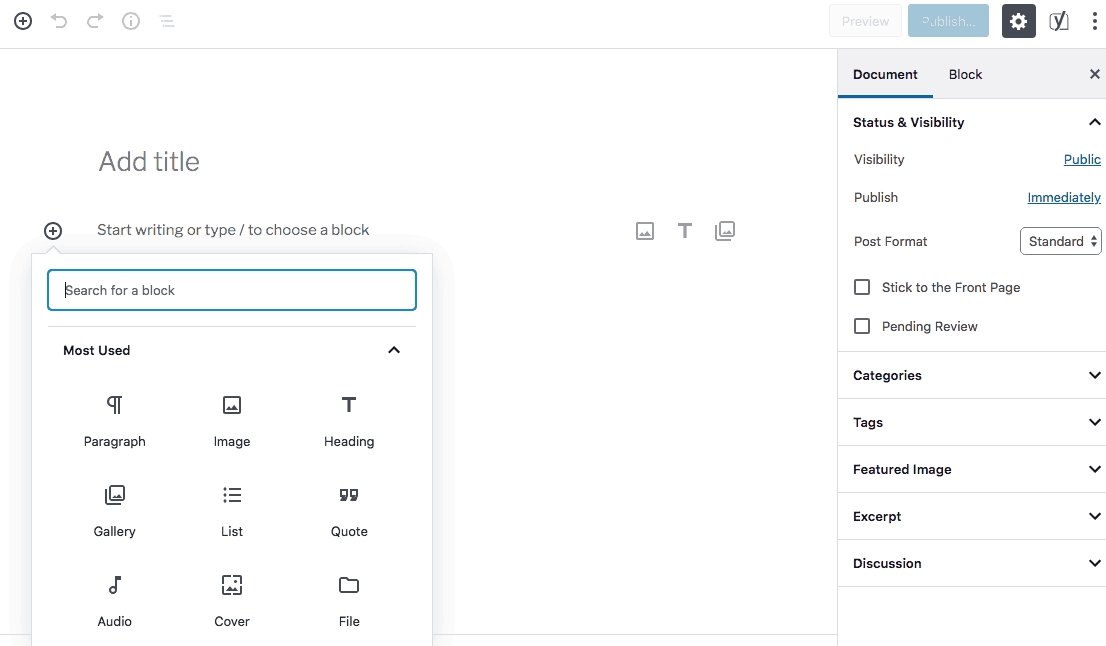Select the List block
This screenshot has height=646, width=1106.
(232, 512)
